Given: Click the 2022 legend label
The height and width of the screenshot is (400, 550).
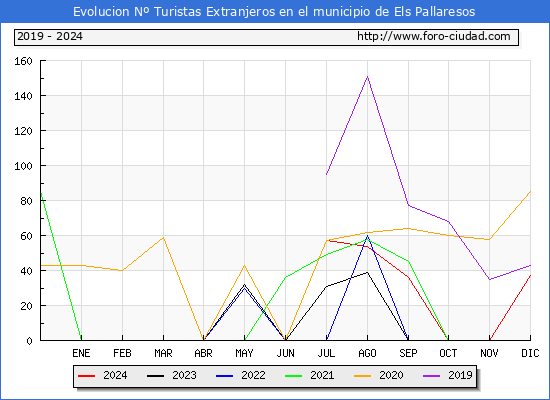Looking at the screenshot, I should pyautogui.click(x=253, y=375).
